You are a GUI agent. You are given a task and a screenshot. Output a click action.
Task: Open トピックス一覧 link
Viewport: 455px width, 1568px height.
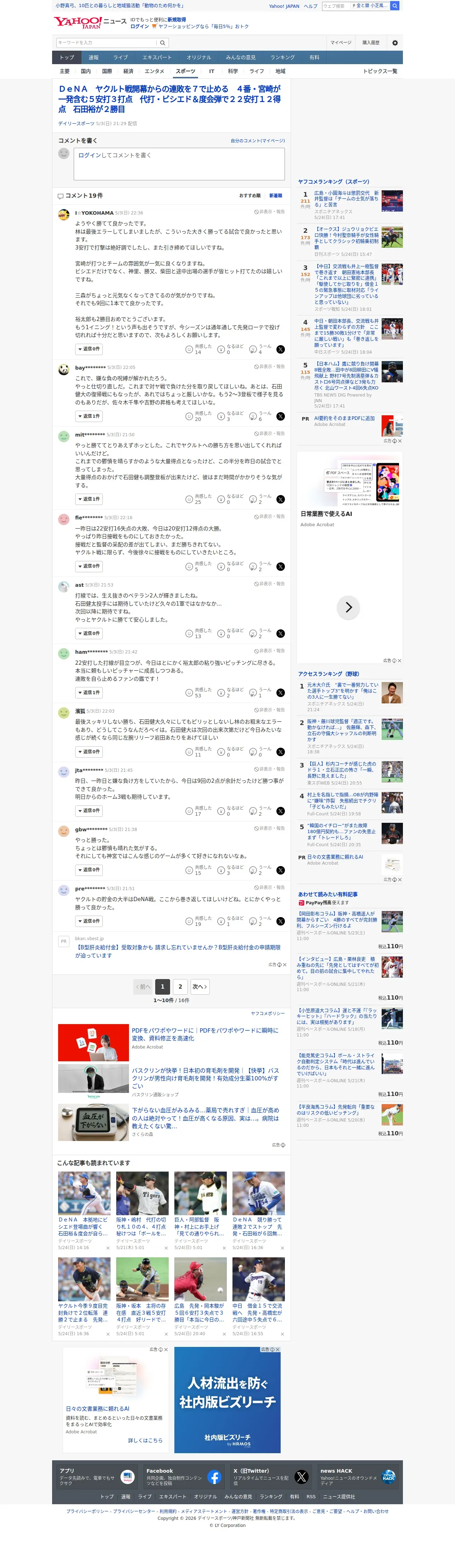click(x=380, y=71)
